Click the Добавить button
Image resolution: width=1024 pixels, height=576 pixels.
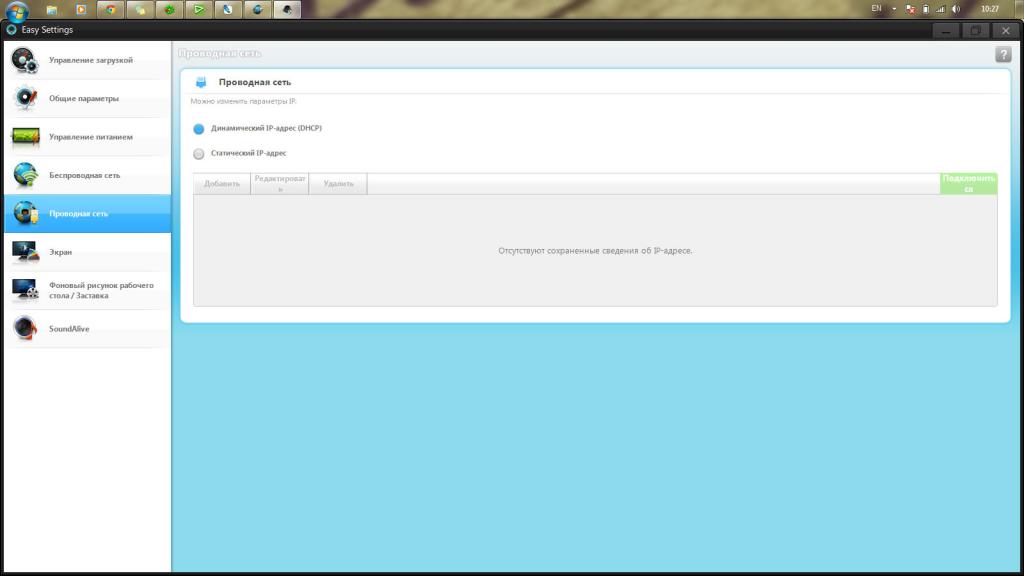(222, 184)
